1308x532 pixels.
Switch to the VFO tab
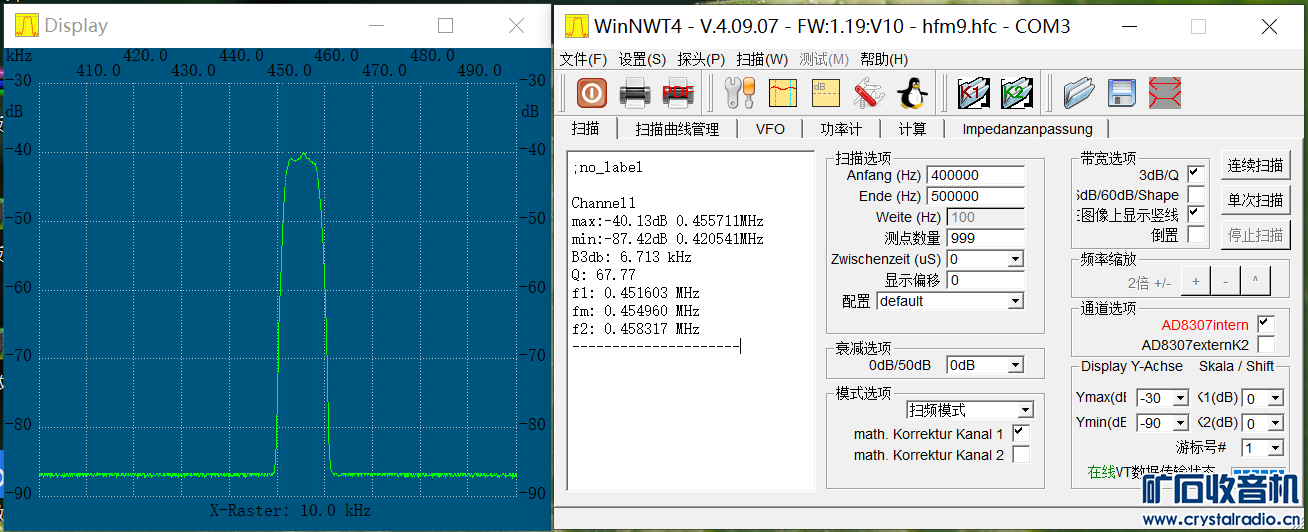[x=770, y=128]
